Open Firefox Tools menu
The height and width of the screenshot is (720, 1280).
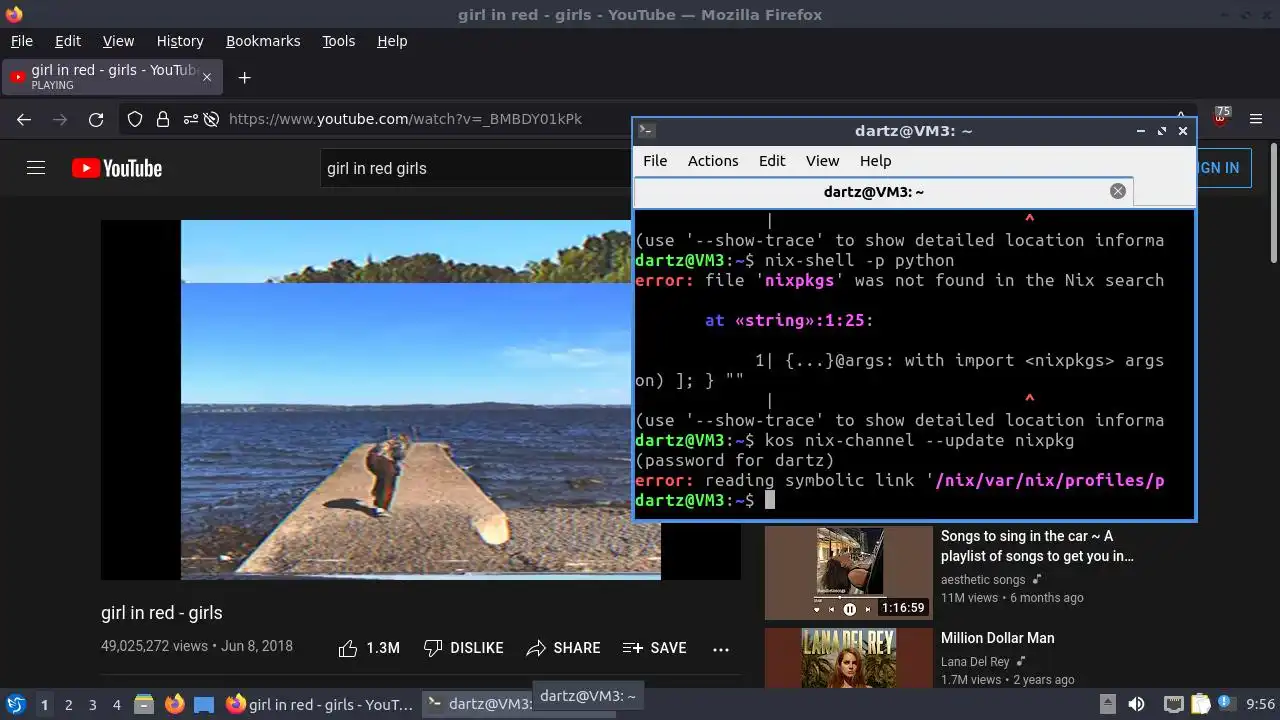coord(338,41)
